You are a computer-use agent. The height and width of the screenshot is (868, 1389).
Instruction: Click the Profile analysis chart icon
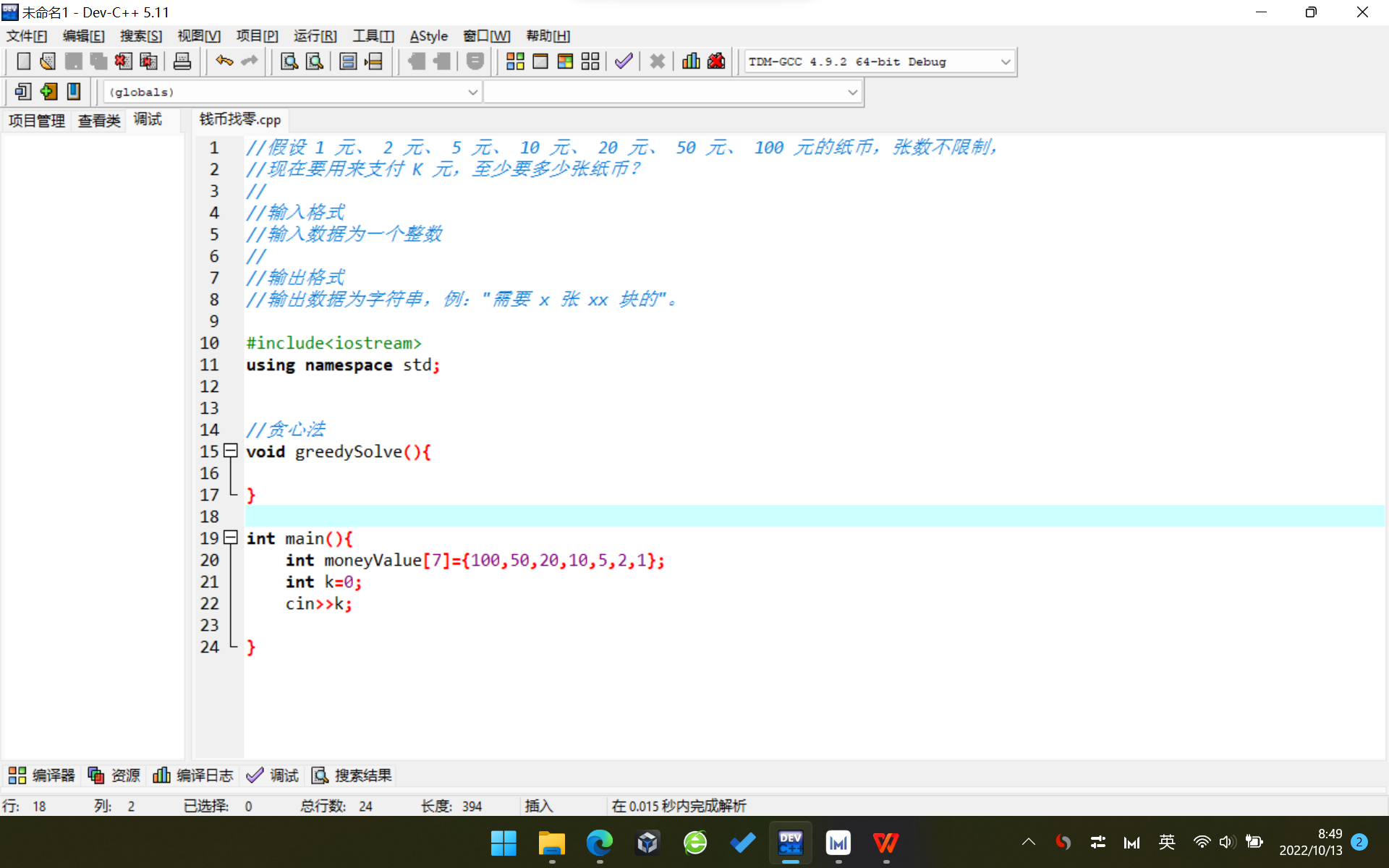pyautogui.click(x=691, y=61)
